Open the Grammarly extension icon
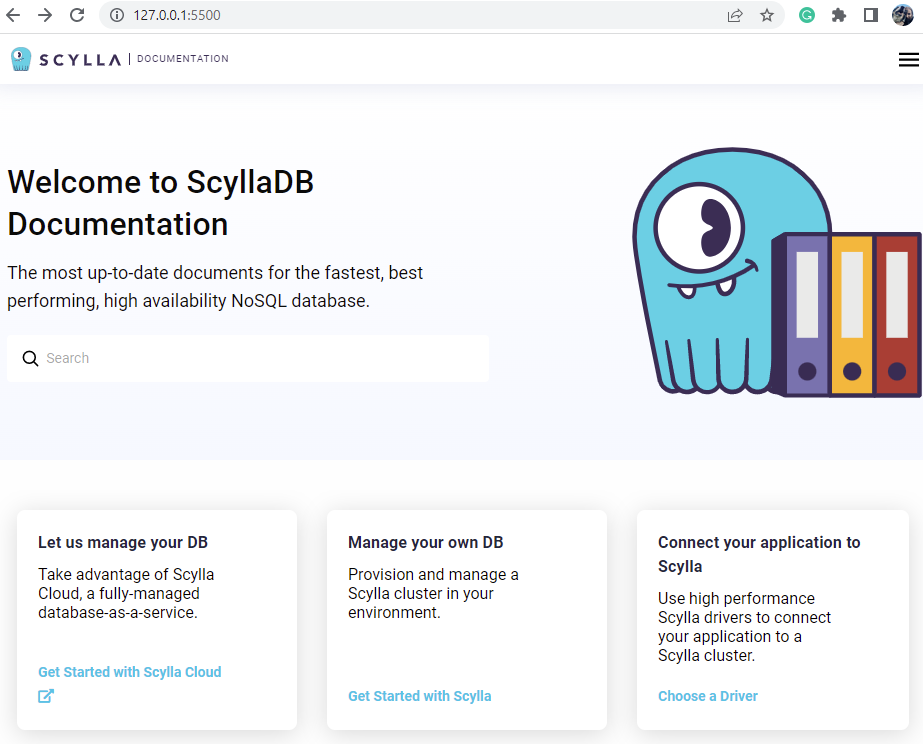The width and height of the screenshot is (923, 744). [x=806, y=15]
